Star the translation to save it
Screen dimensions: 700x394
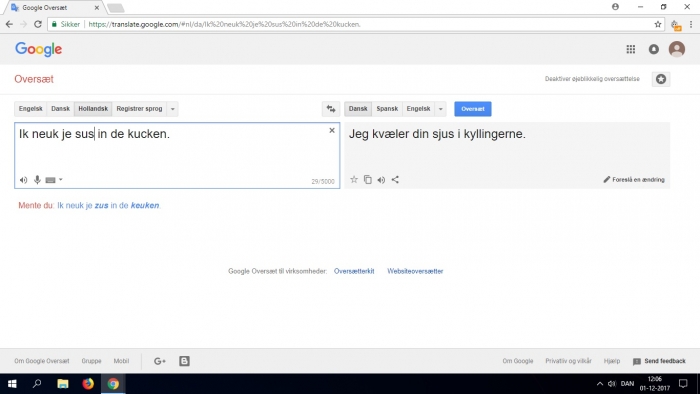coord(354,179)
